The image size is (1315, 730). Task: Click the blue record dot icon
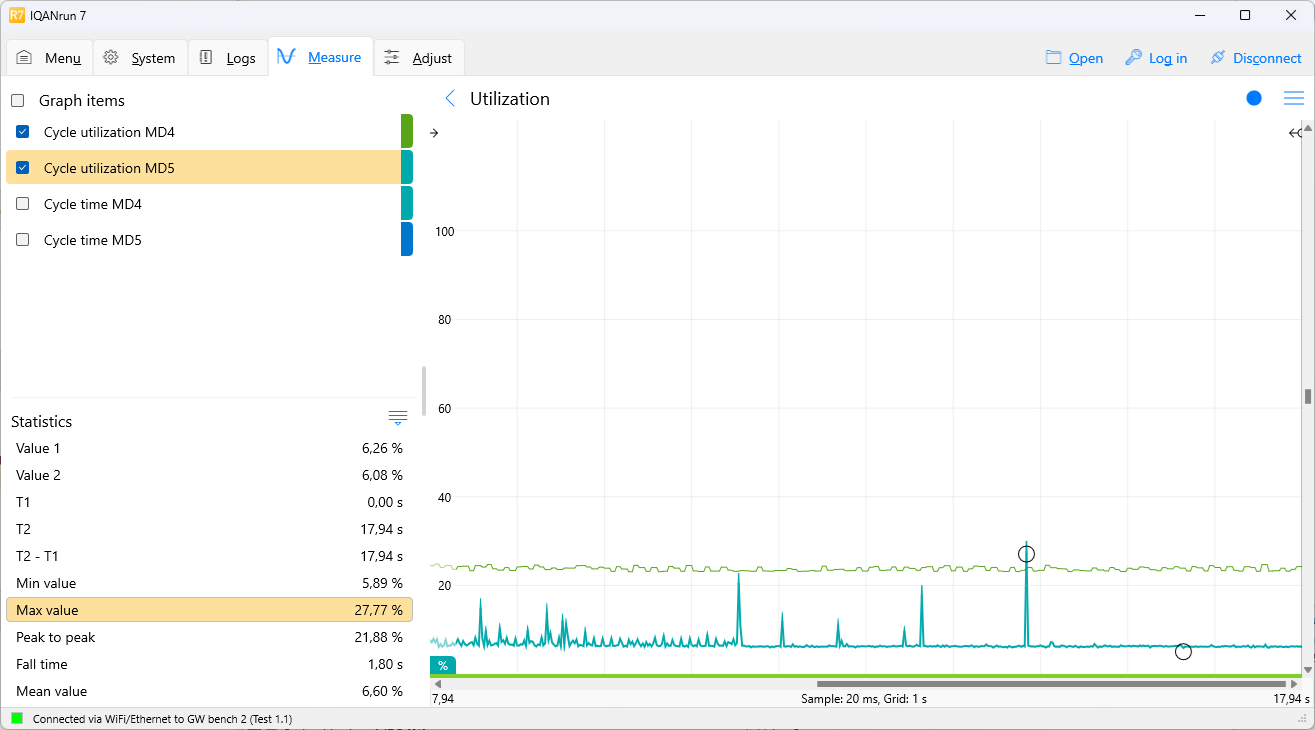(x=1254, y=98)
